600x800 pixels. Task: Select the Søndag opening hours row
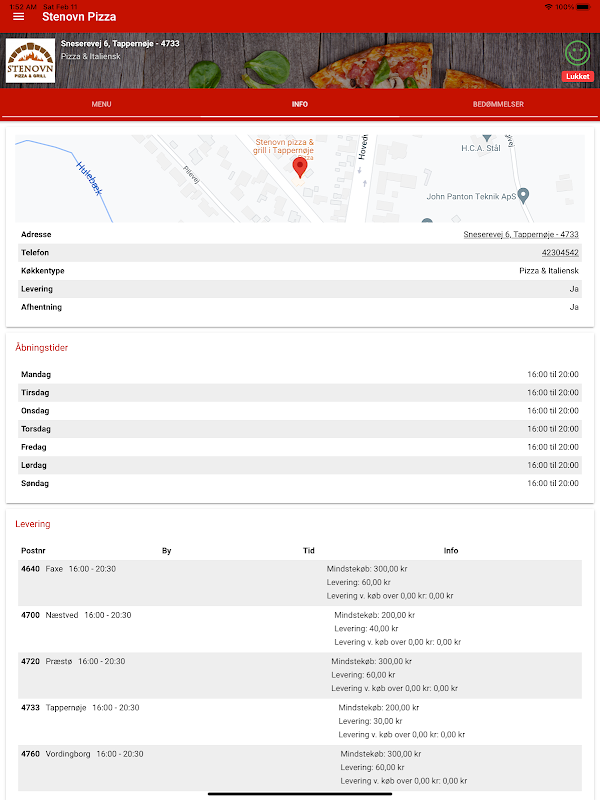coord(300,483)
